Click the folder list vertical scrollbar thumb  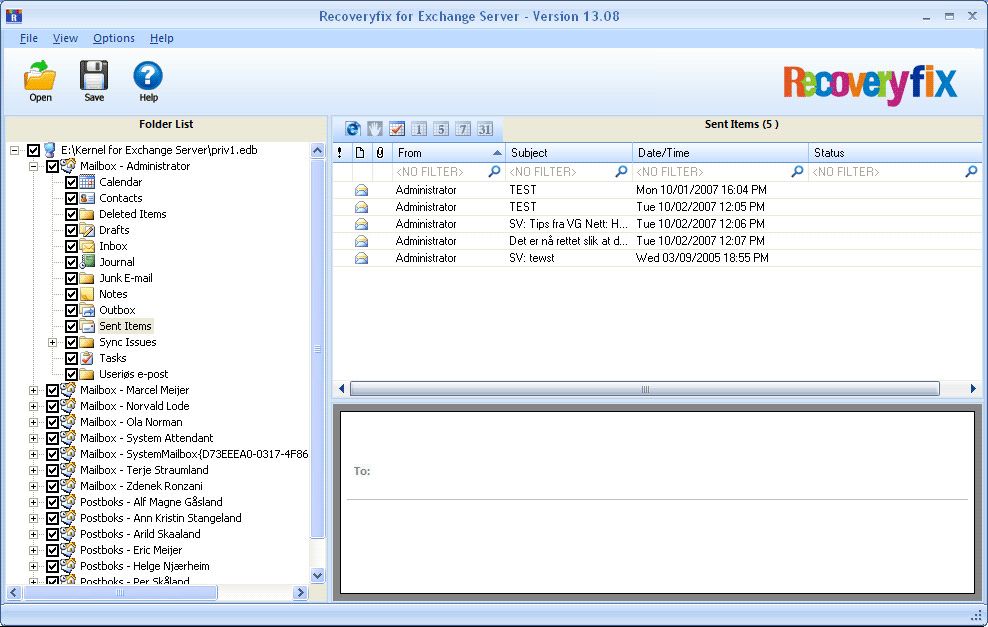[318, 349]
